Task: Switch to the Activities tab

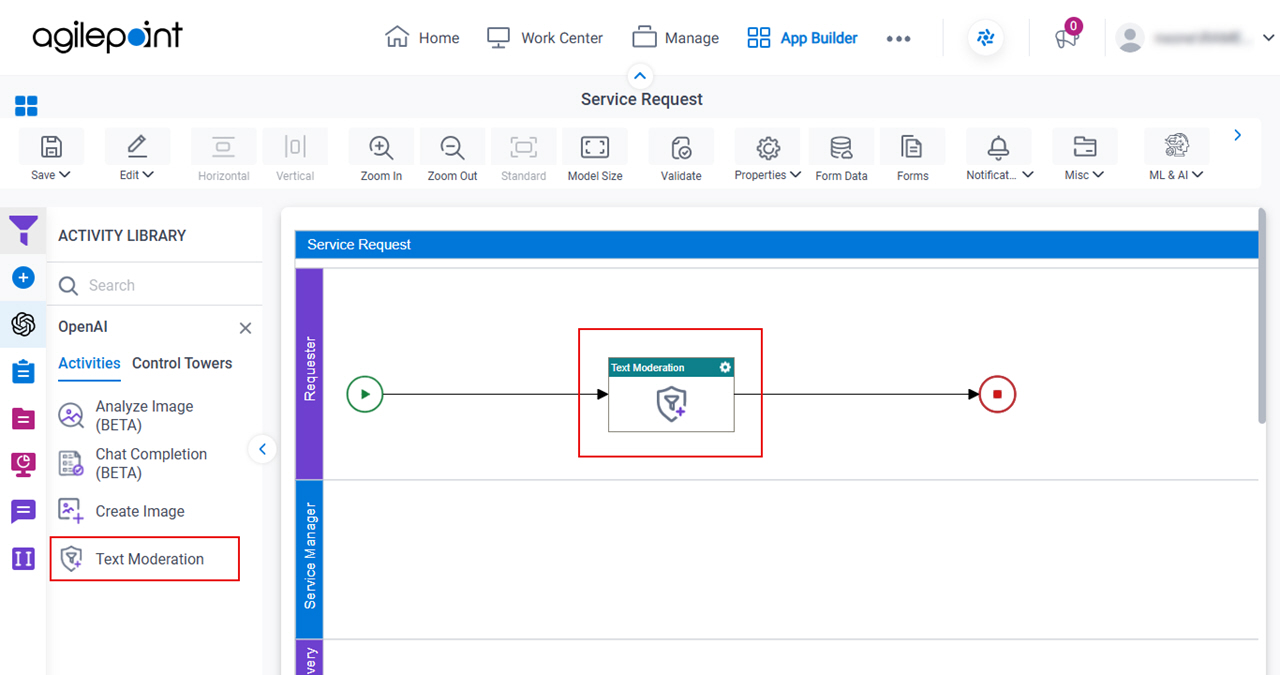Action: 89,363
